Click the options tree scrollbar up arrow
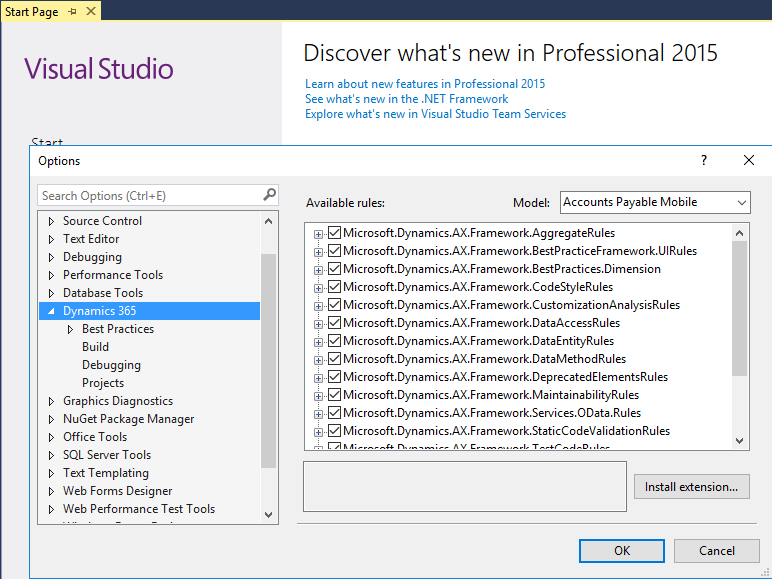Image resolution: width=772 pixels, height=579 pixels. [268, 221]
